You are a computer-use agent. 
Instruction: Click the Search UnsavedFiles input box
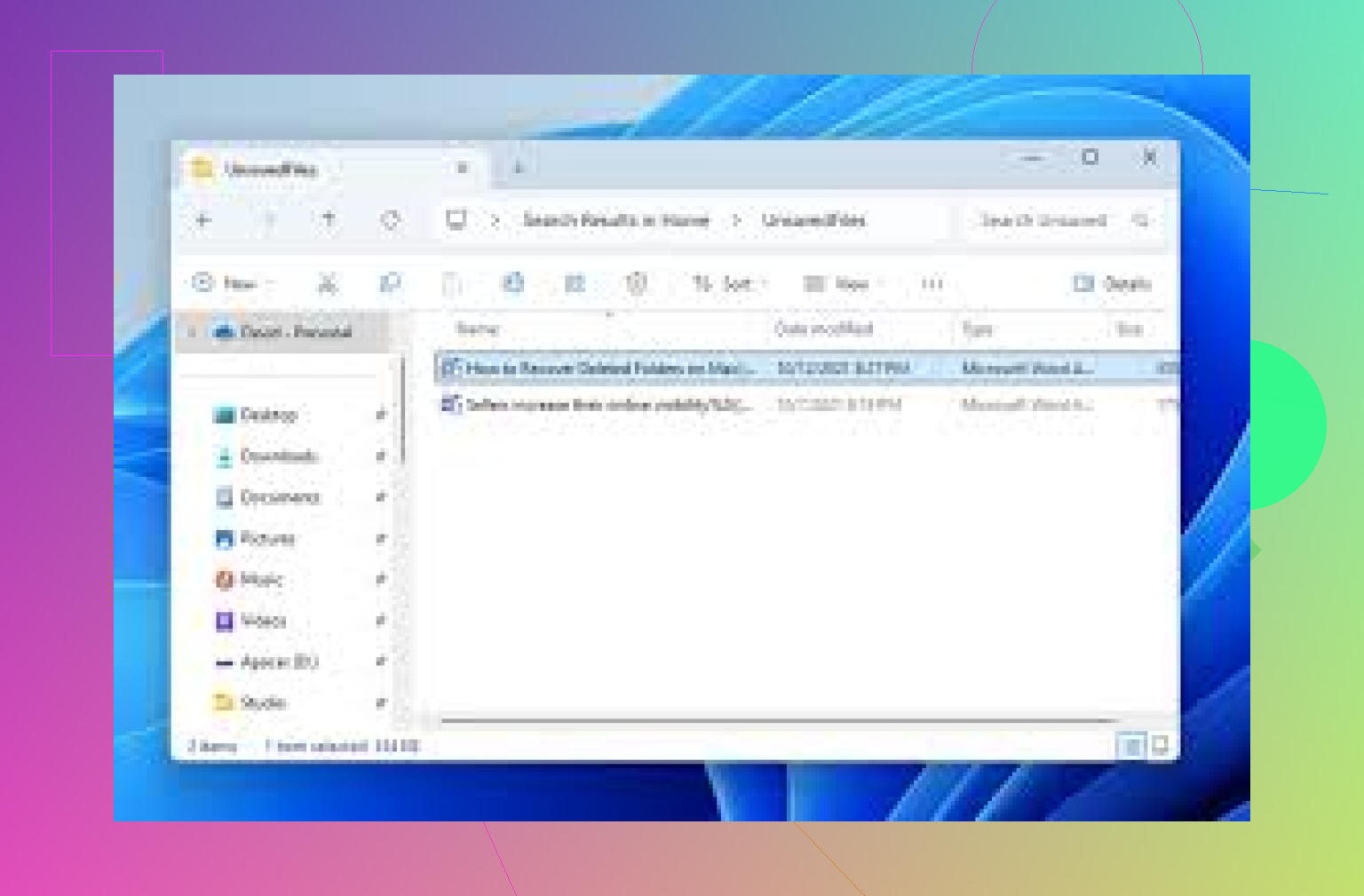[1043, 220]
